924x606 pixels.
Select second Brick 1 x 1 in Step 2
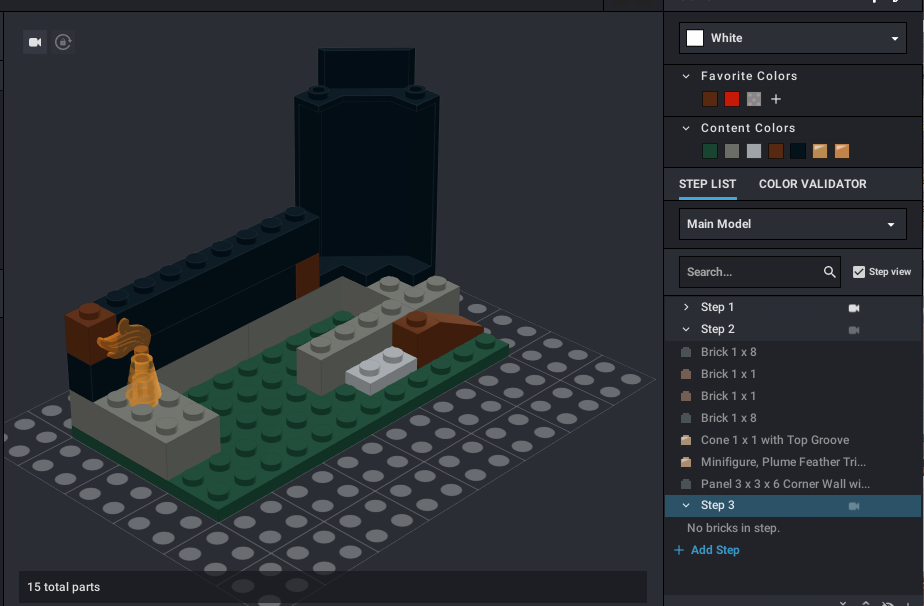click(793, 396)
